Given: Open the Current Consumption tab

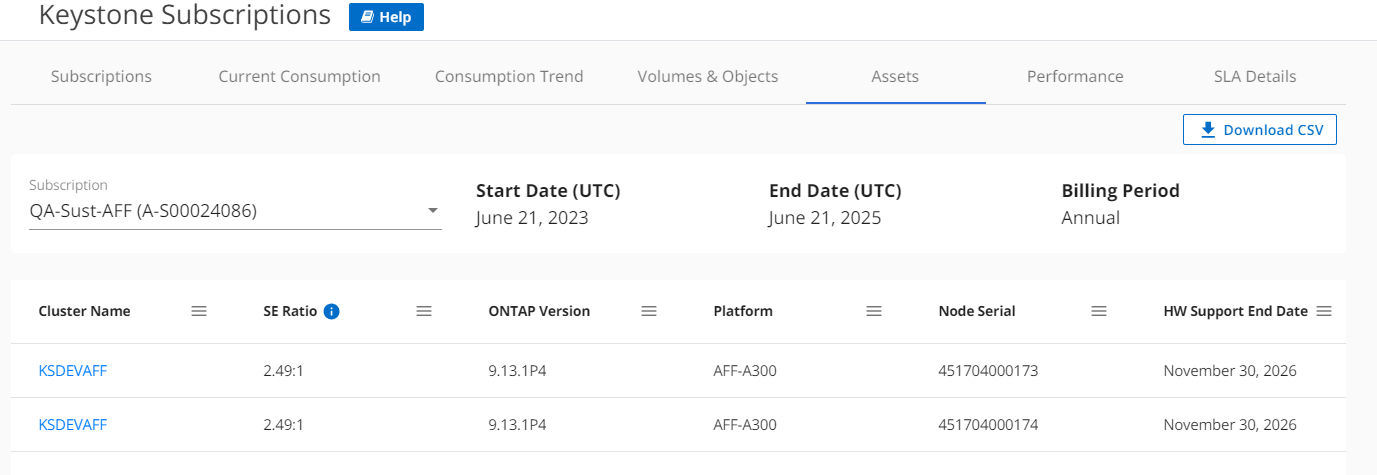Looking at the screenshot, I should pyautogui.click(x=299, y=76).
